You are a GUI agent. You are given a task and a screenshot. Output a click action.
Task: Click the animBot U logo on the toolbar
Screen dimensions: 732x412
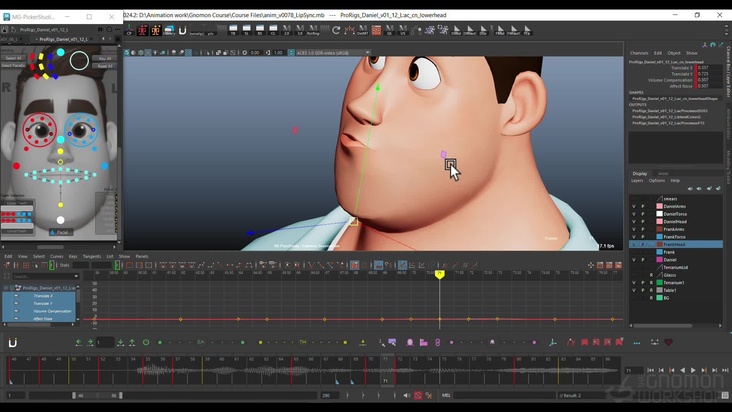point(13,343)
